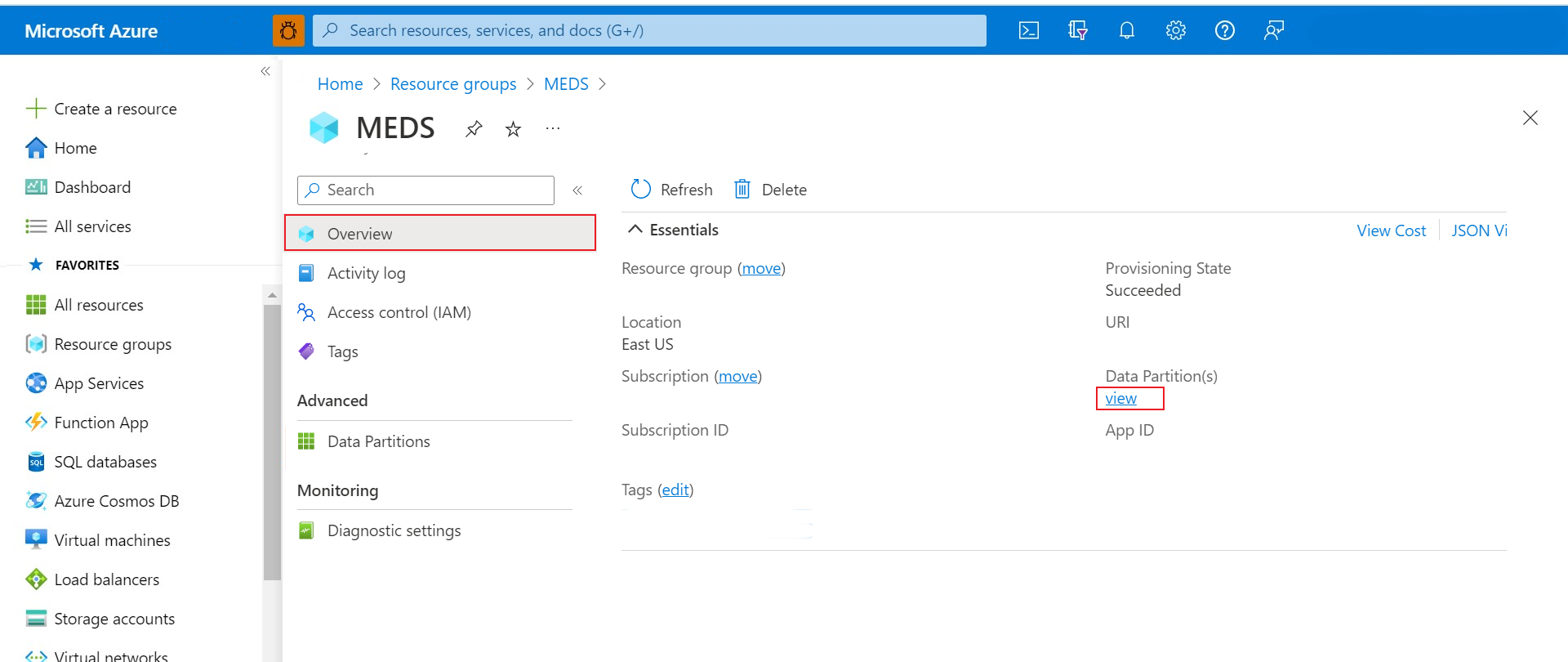This screenshot has height=662, width=1568.
Task: Open portal settings gear icon
Action: (1176, 30)
